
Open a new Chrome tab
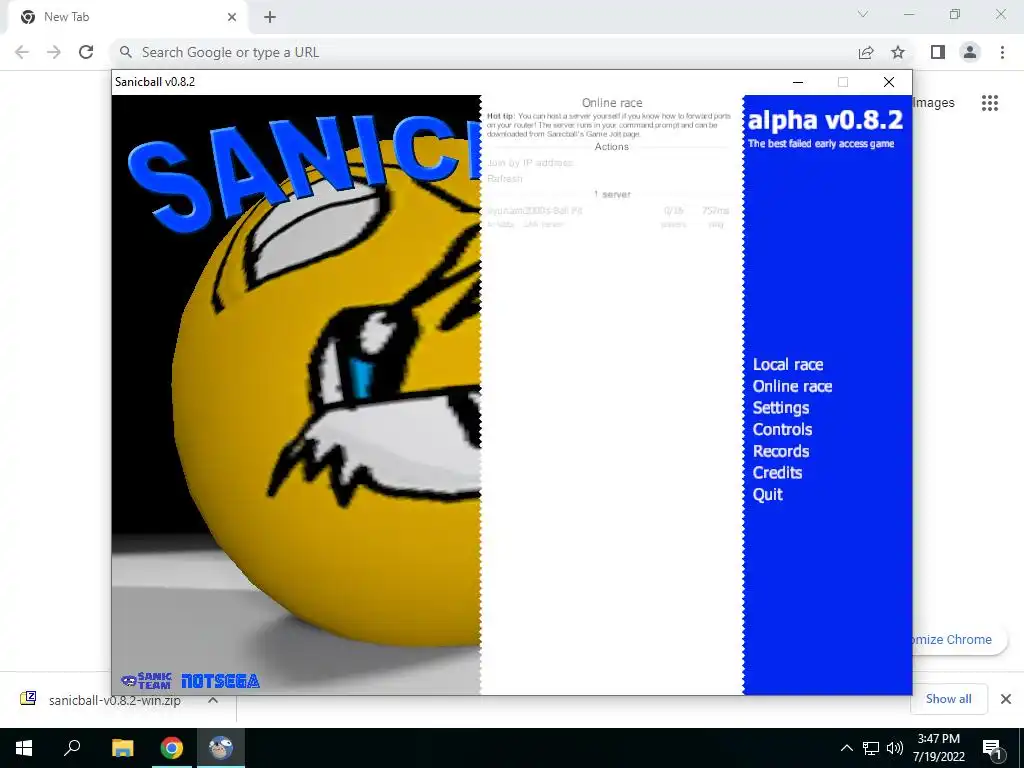click(x=270, y=17)
